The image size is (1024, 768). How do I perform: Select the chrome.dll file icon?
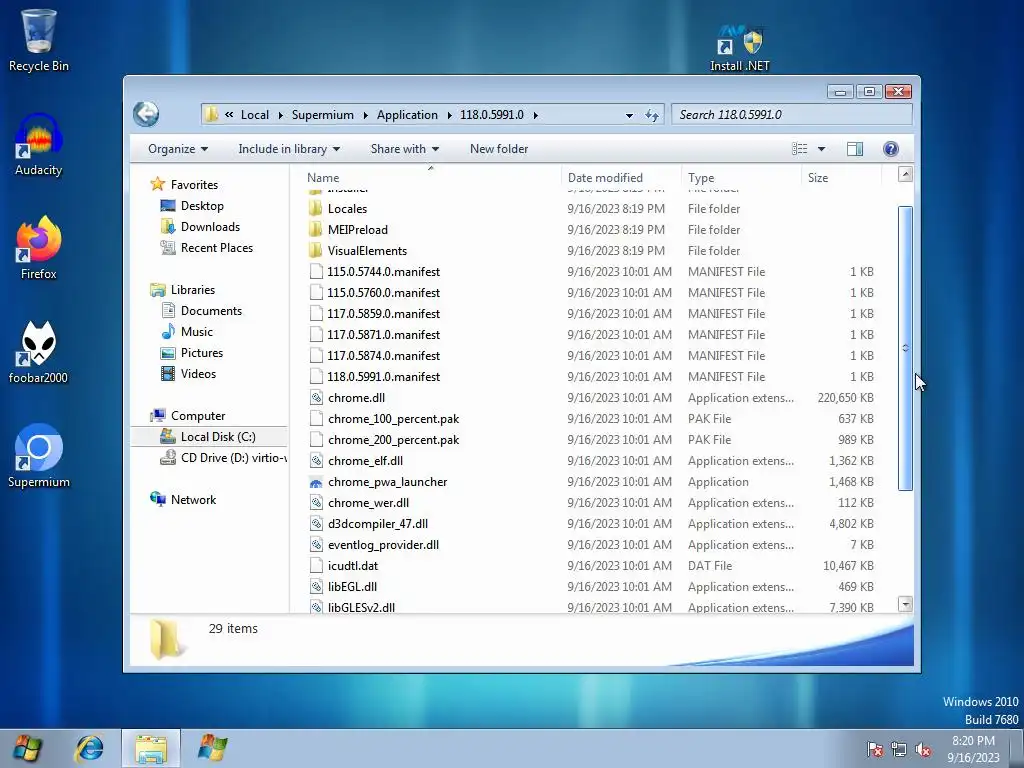click(x=316, y=398)
